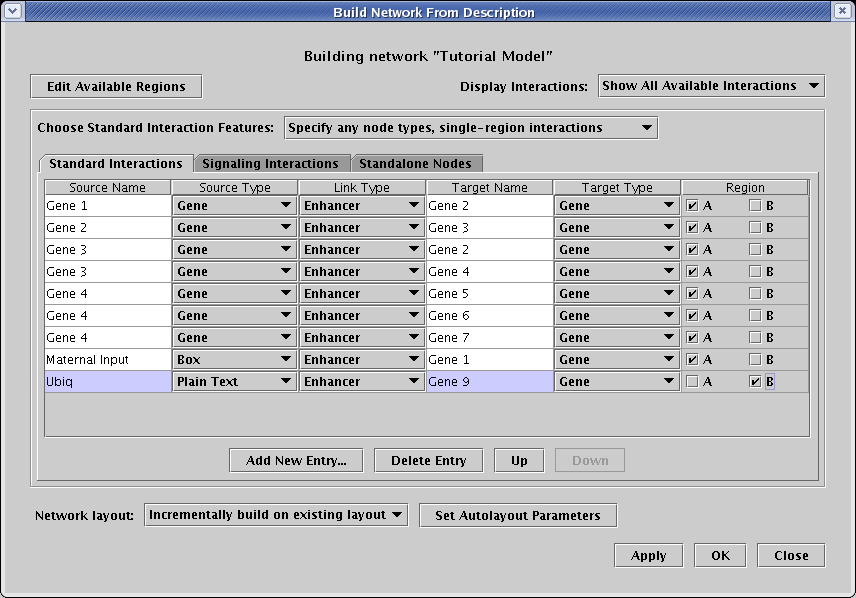This screenshot has width=856, height=598.
Task: Expand Link Type dropdown in Ubiq row
Action: tap(361, 381)
